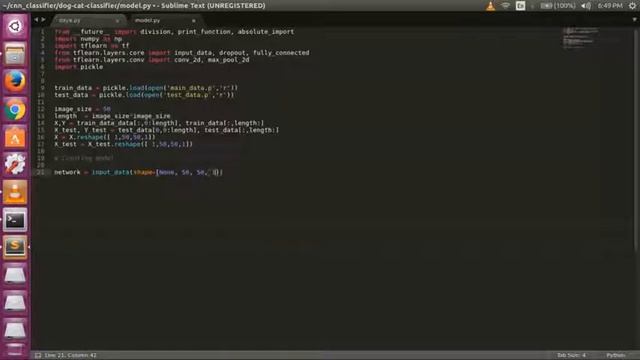This screenshot has width=640, height=360.
Task: Click the panel switcher icon in status bar
Action: (38, 356)
